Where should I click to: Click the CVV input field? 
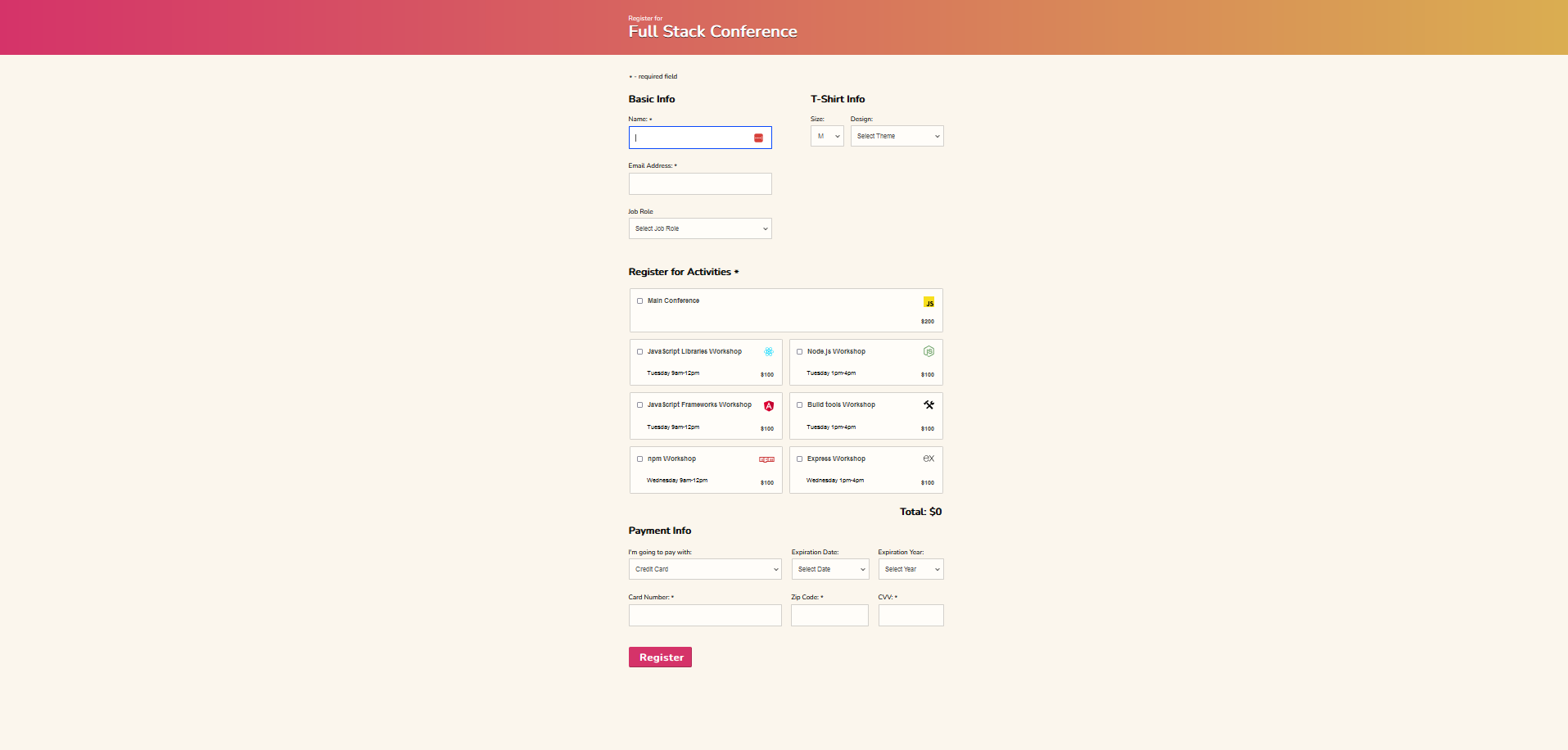click(911, 616)
